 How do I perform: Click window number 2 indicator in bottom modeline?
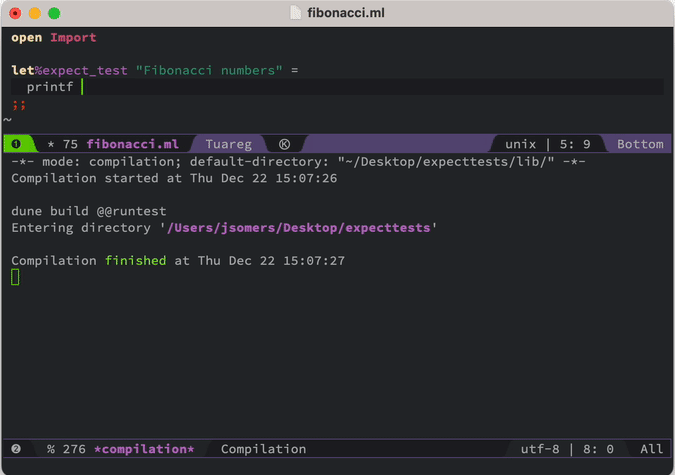[16, 449]
